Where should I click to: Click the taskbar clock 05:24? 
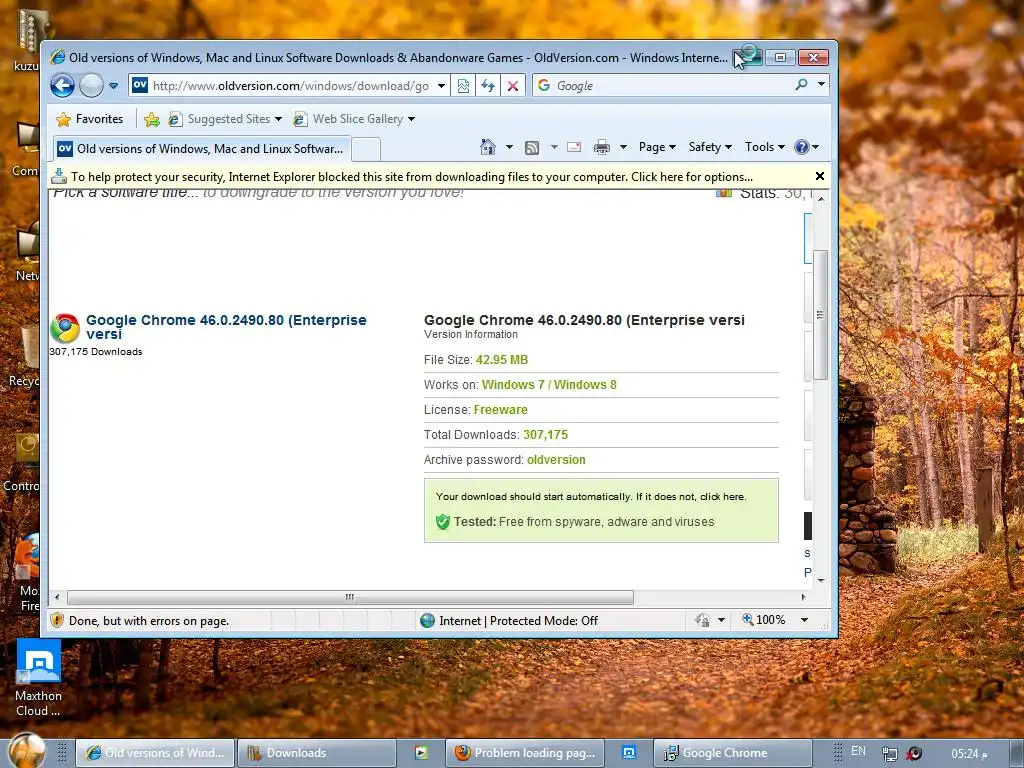[969, 754]
